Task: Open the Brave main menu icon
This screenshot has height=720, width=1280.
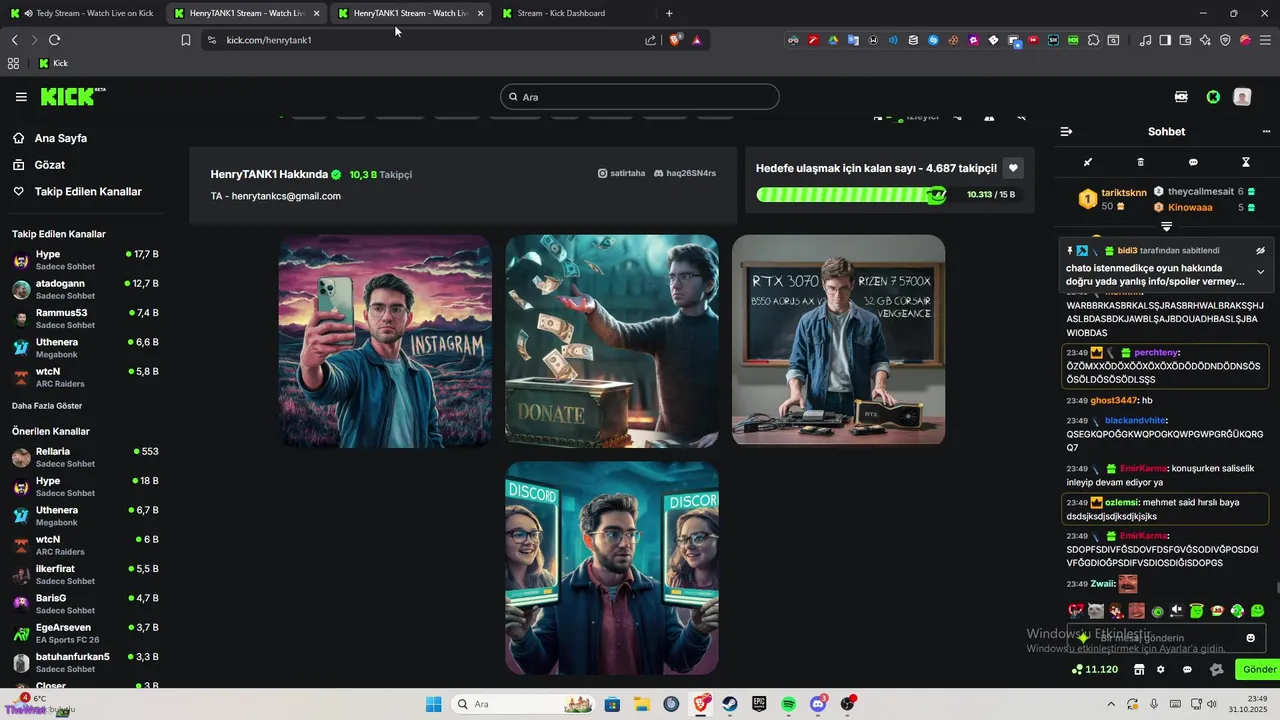Action: click(x=1264, y=40)
